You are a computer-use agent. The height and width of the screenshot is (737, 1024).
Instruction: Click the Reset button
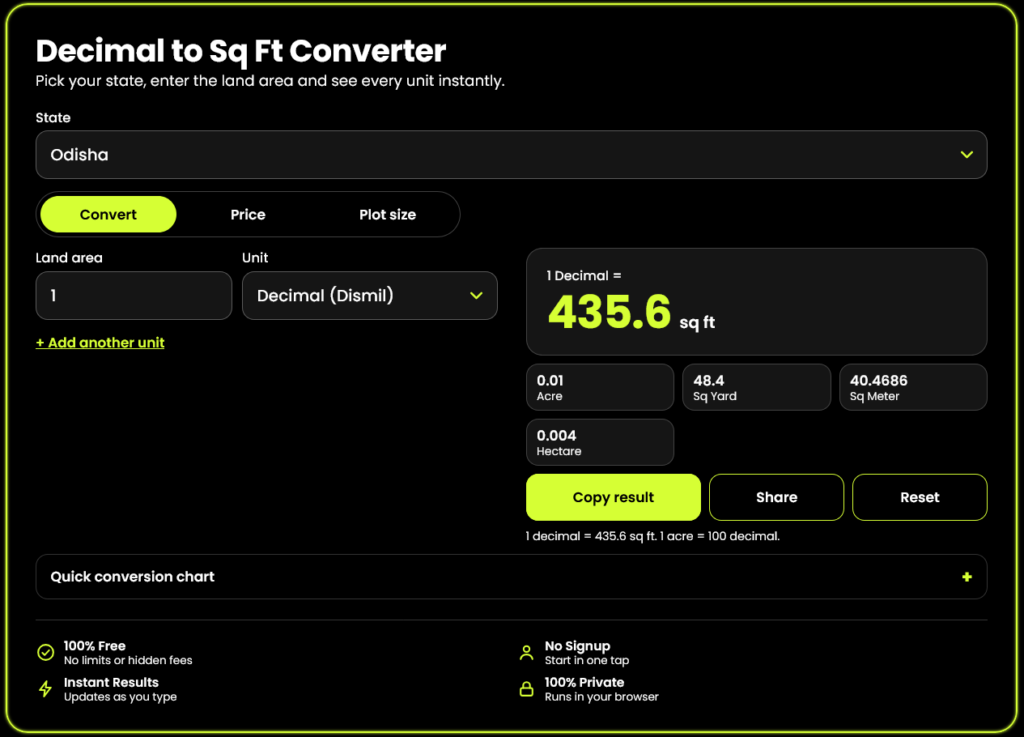(920, 497)
